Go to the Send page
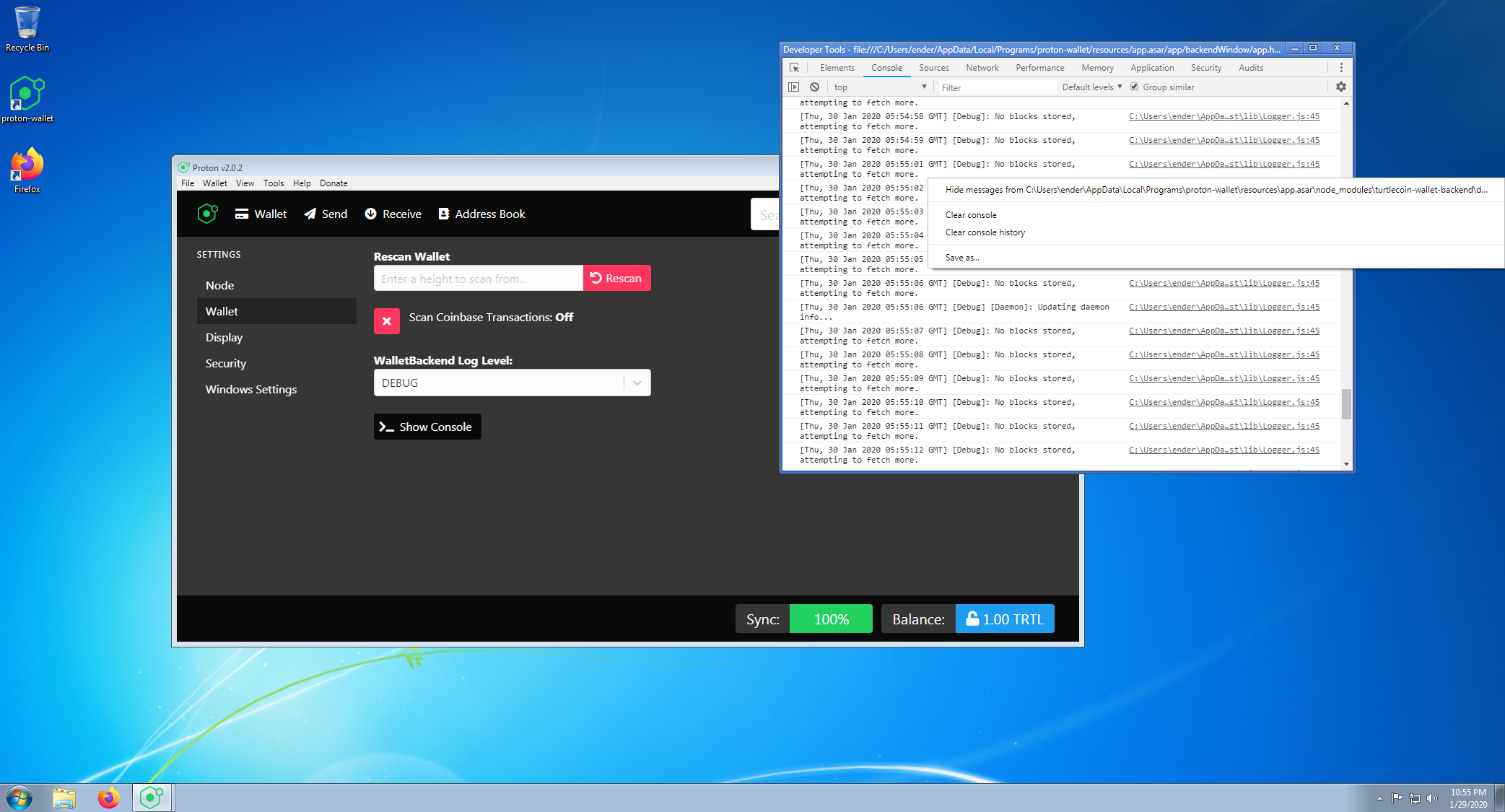The image size is (1505, 812). pyautogui.click(x=326, y=214)
